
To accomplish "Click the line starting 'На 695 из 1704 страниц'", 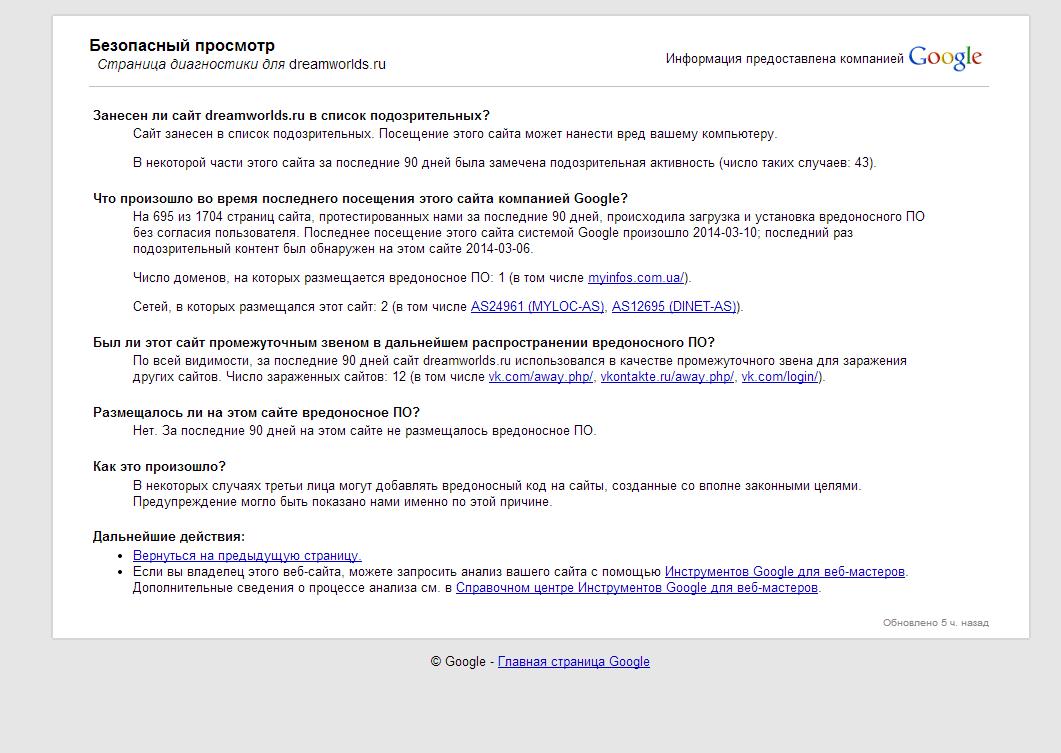I will click(x=528, y=217).
